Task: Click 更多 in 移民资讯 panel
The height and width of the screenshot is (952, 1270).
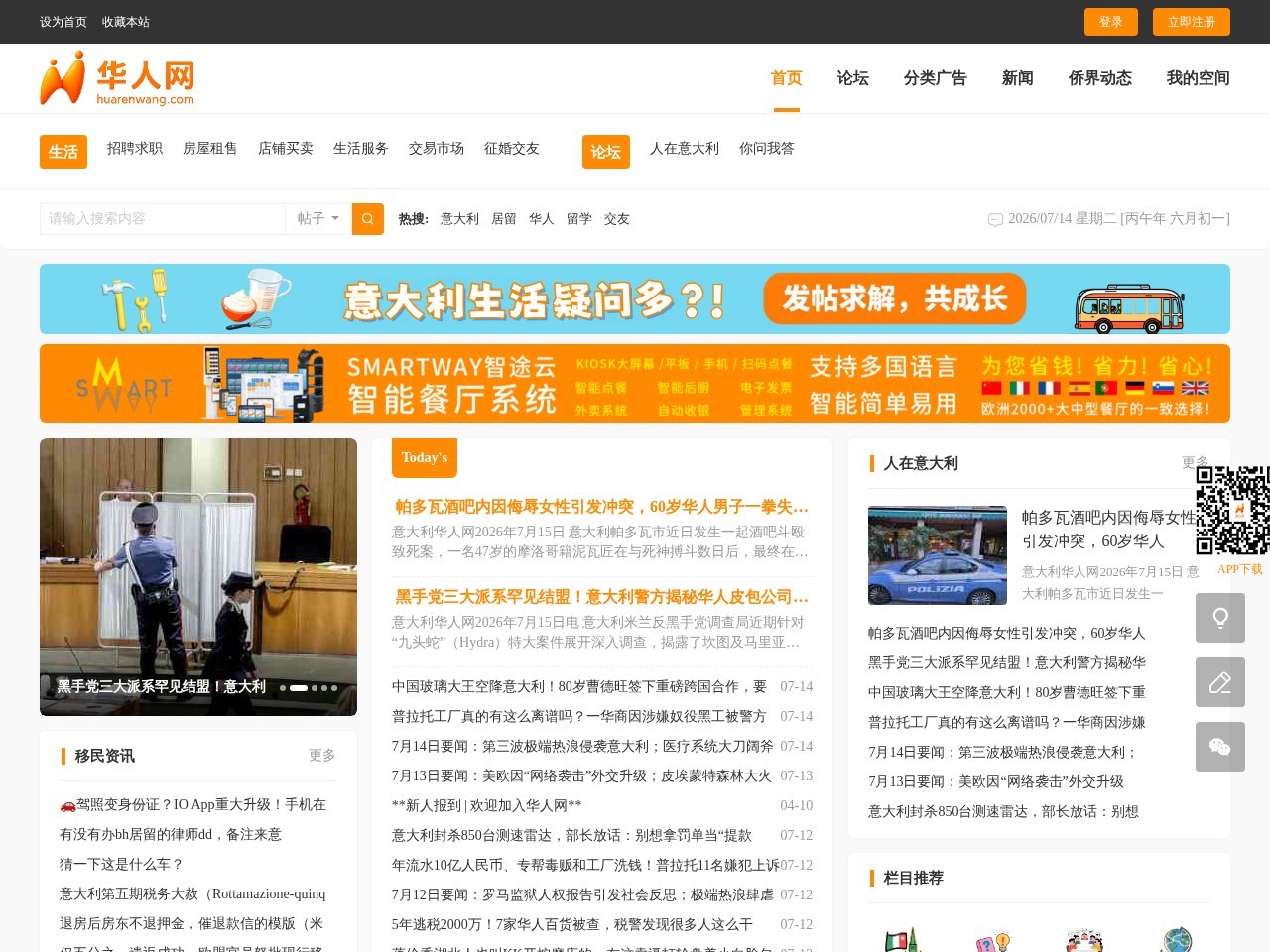Action: coord(322,756)
